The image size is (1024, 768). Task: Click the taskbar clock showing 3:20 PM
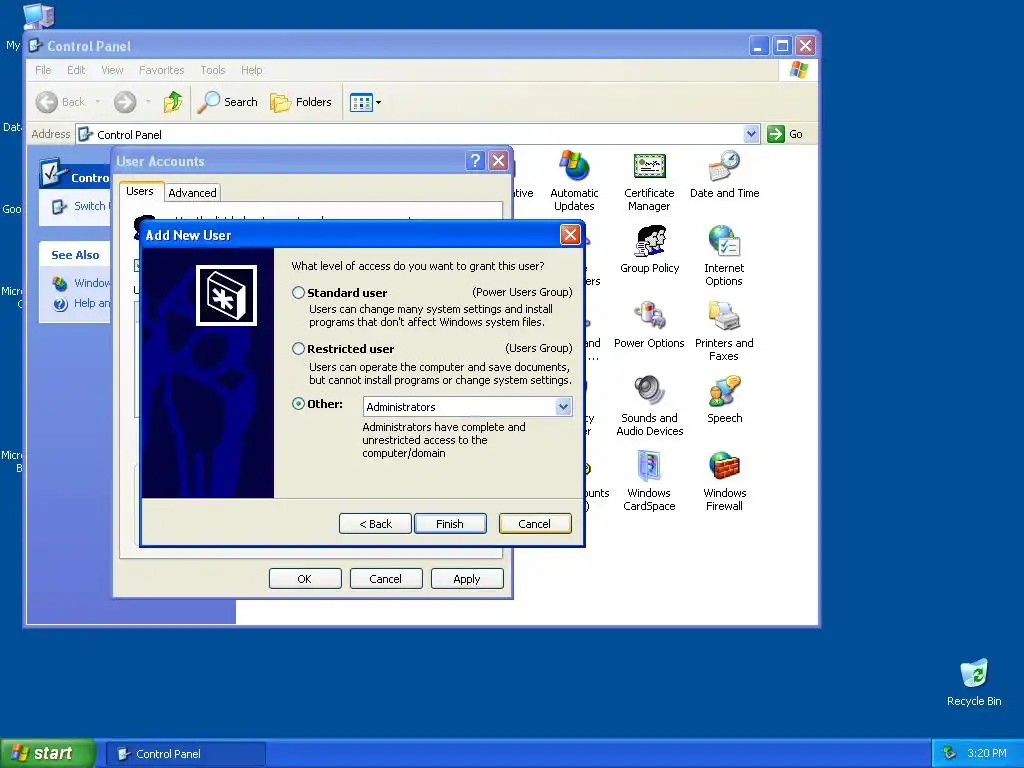coord(987,753)
